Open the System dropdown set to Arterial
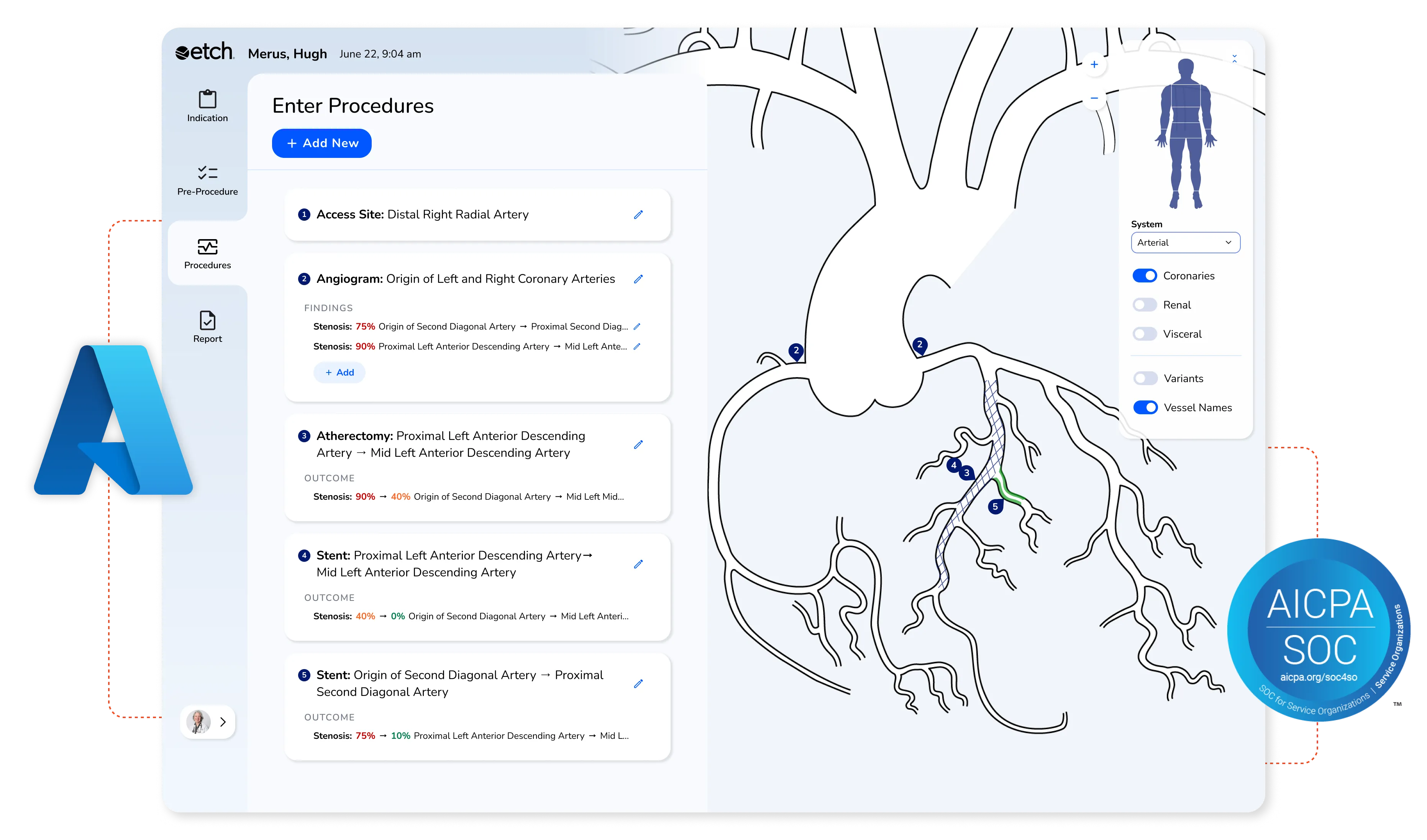The image size is (1427, 840). [1185, 243]
